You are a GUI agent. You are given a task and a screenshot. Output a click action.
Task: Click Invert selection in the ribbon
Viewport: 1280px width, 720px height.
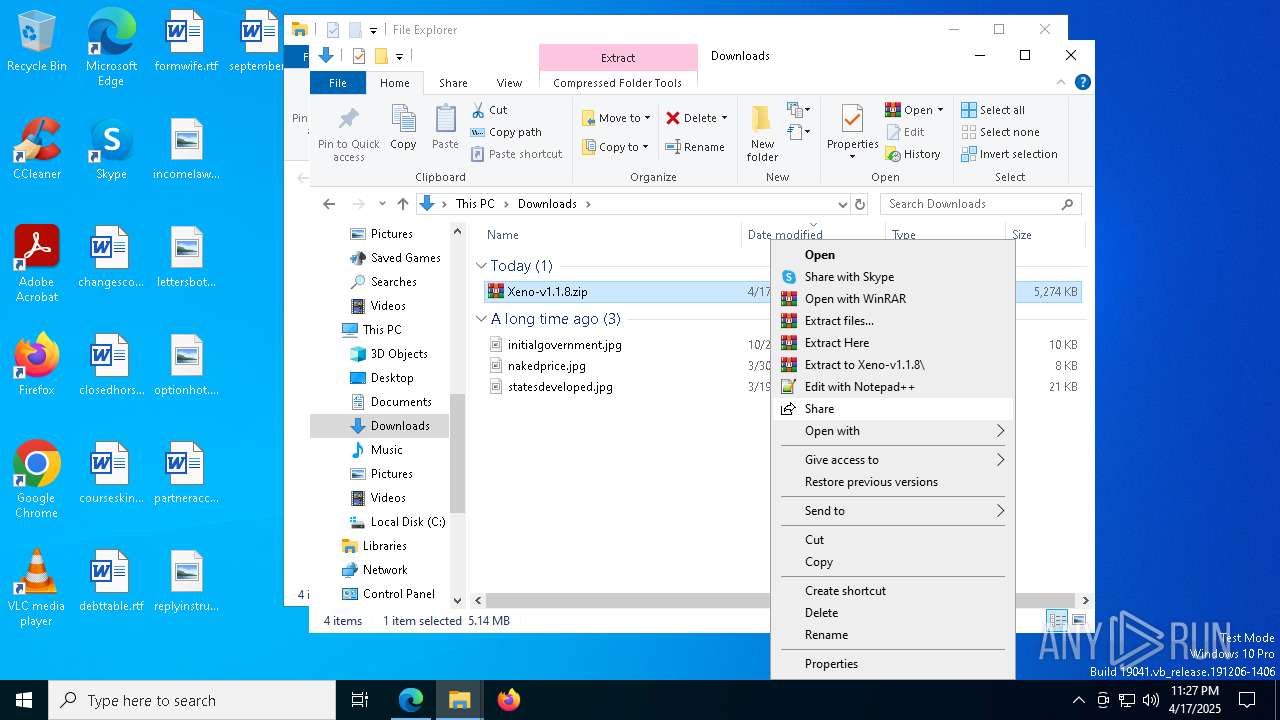(1009, 154)
